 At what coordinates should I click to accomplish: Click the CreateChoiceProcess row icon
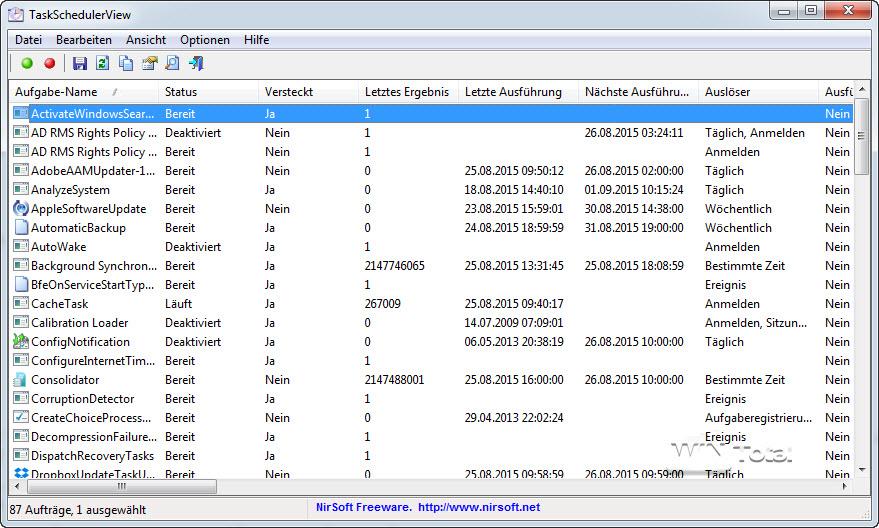tap(21, 418)
